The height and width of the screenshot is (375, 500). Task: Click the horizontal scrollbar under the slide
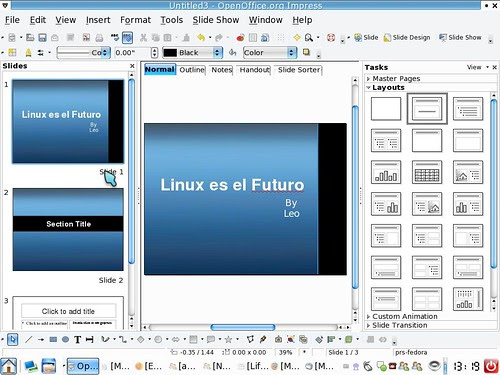pos(243,327)
